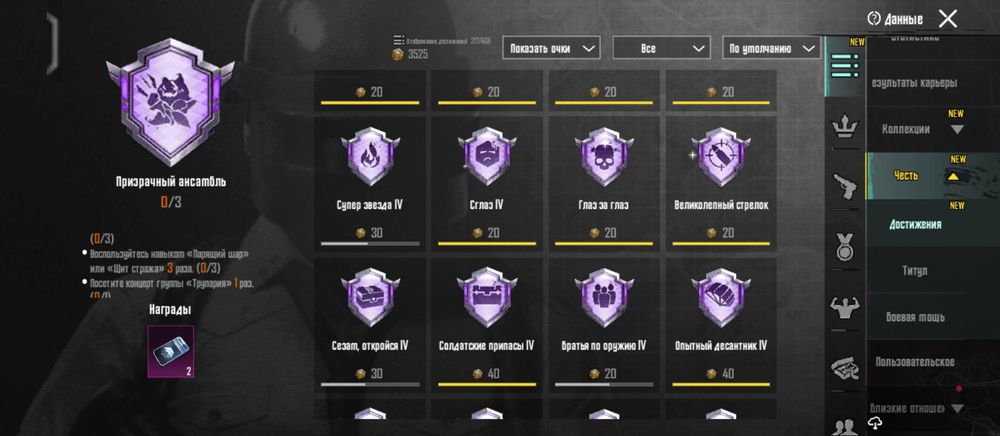Screen dimensions: 1000x436
Task: Select the Великолепный стрелок badge
Action: click(x=721, y=156)
